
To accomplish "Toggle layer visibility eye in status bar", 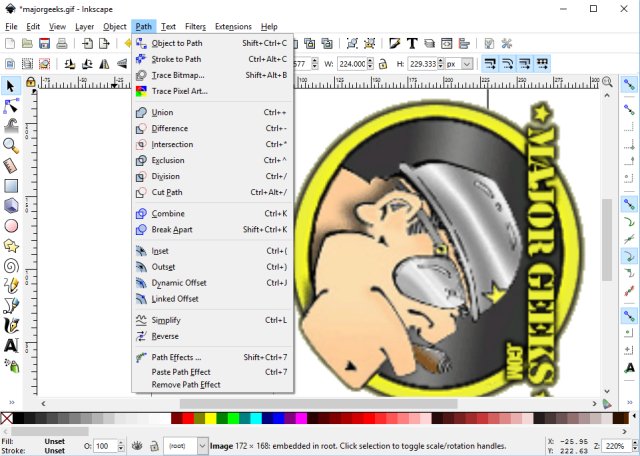I will (x=137, y=446).
